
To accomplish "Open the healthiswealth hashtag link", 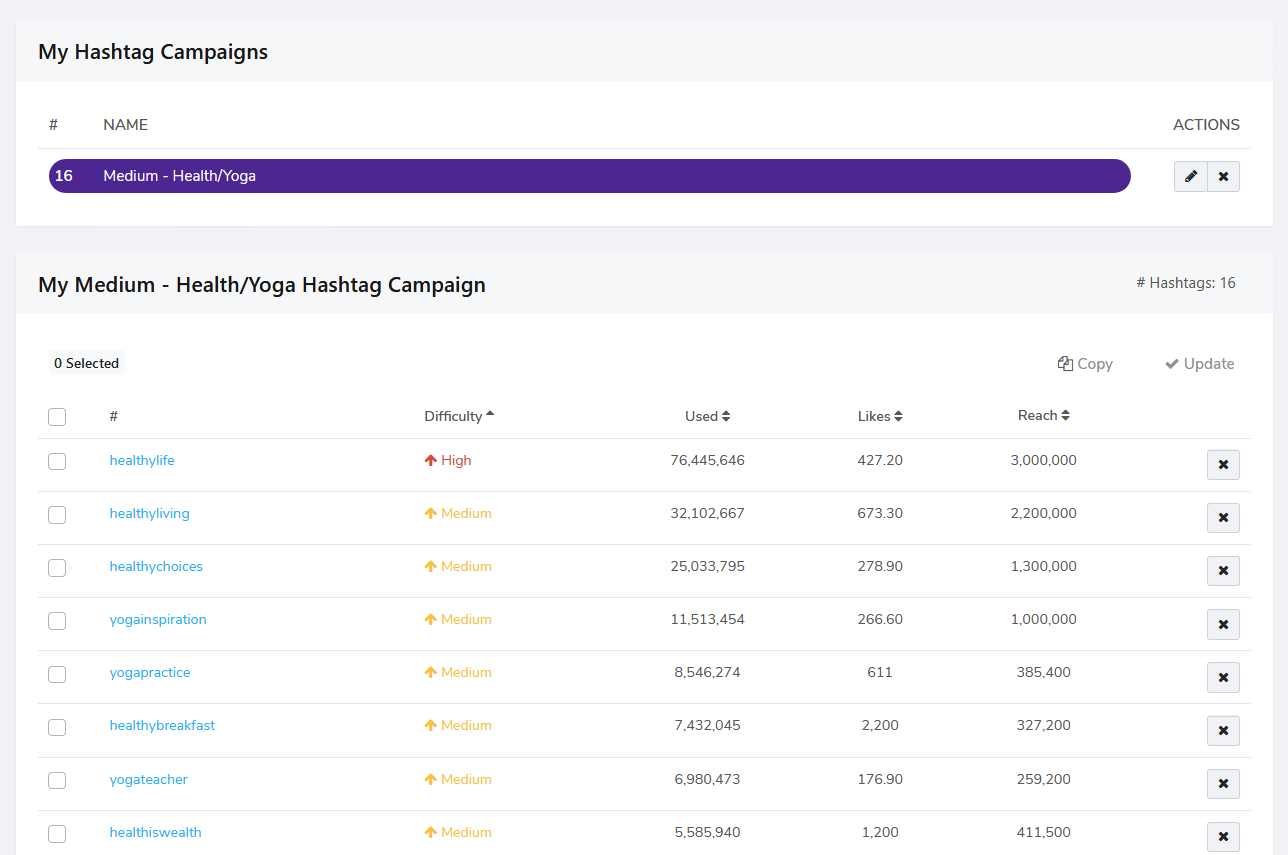I will tap(156, 832).
